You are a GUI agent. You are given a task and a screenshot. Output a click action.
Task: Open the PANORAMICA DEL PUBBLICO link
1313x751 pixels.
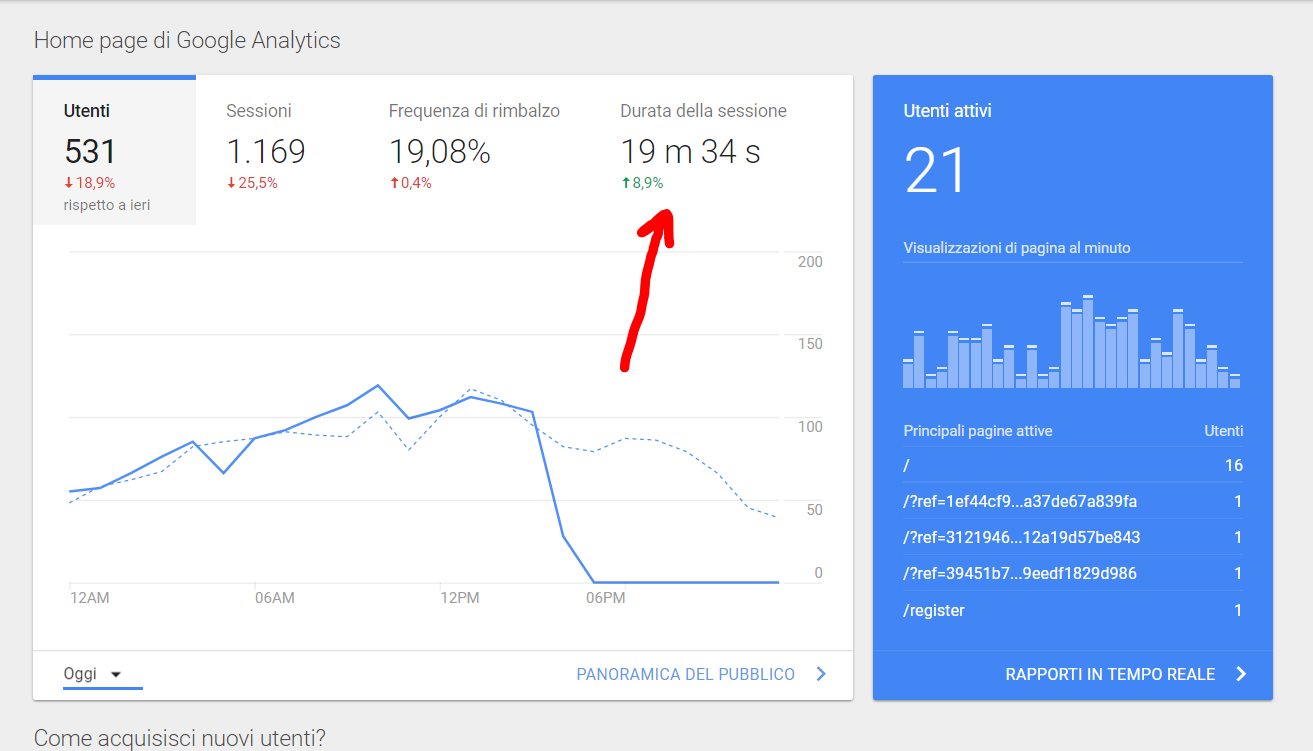pos(686,674)
